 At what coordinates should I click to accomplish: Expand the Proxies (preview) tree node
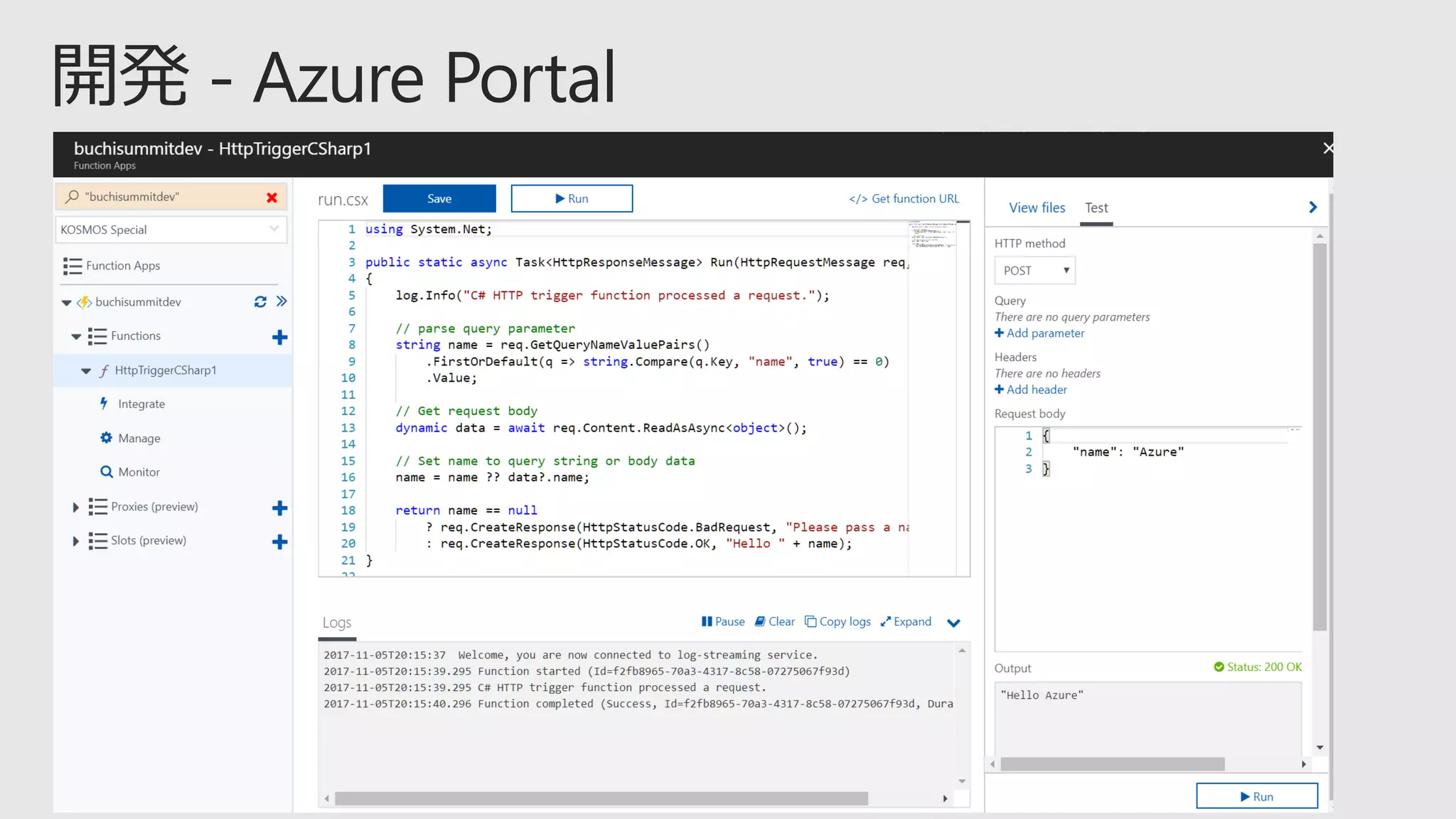coord(76,507)
